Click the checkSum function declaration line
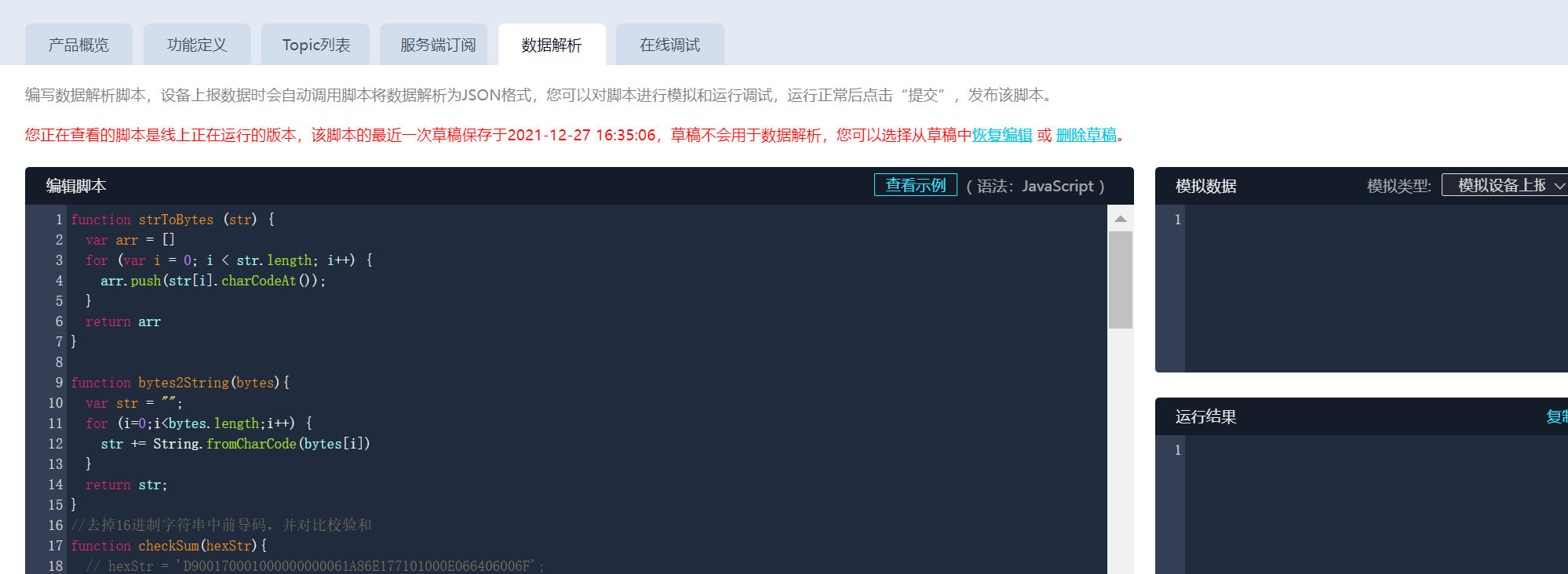Screen dimensions: 1568x574 coord(169,546)
